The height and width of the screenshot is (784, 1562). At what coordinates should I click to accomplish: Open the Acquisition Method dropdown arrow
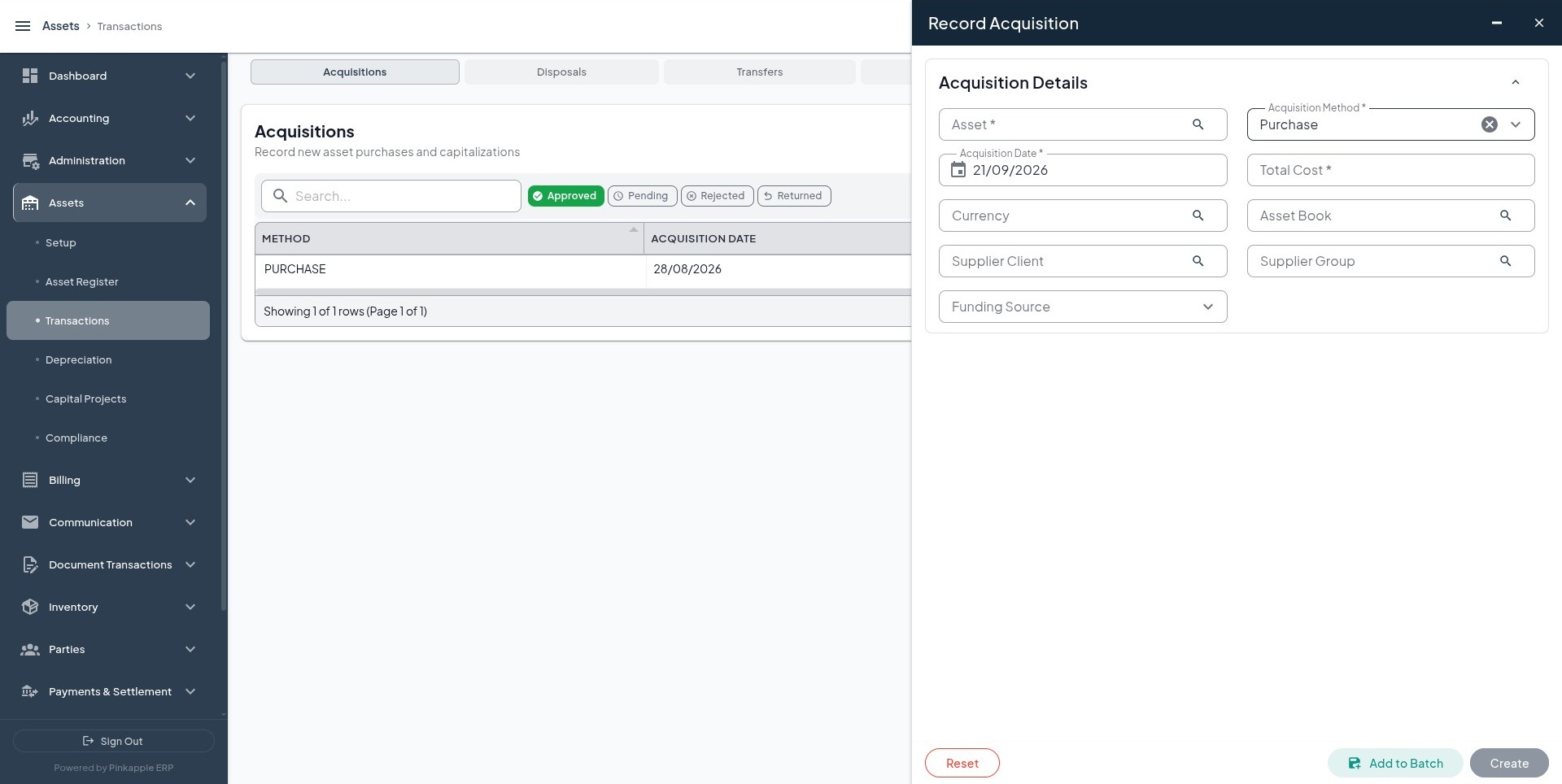(1516, 124)
